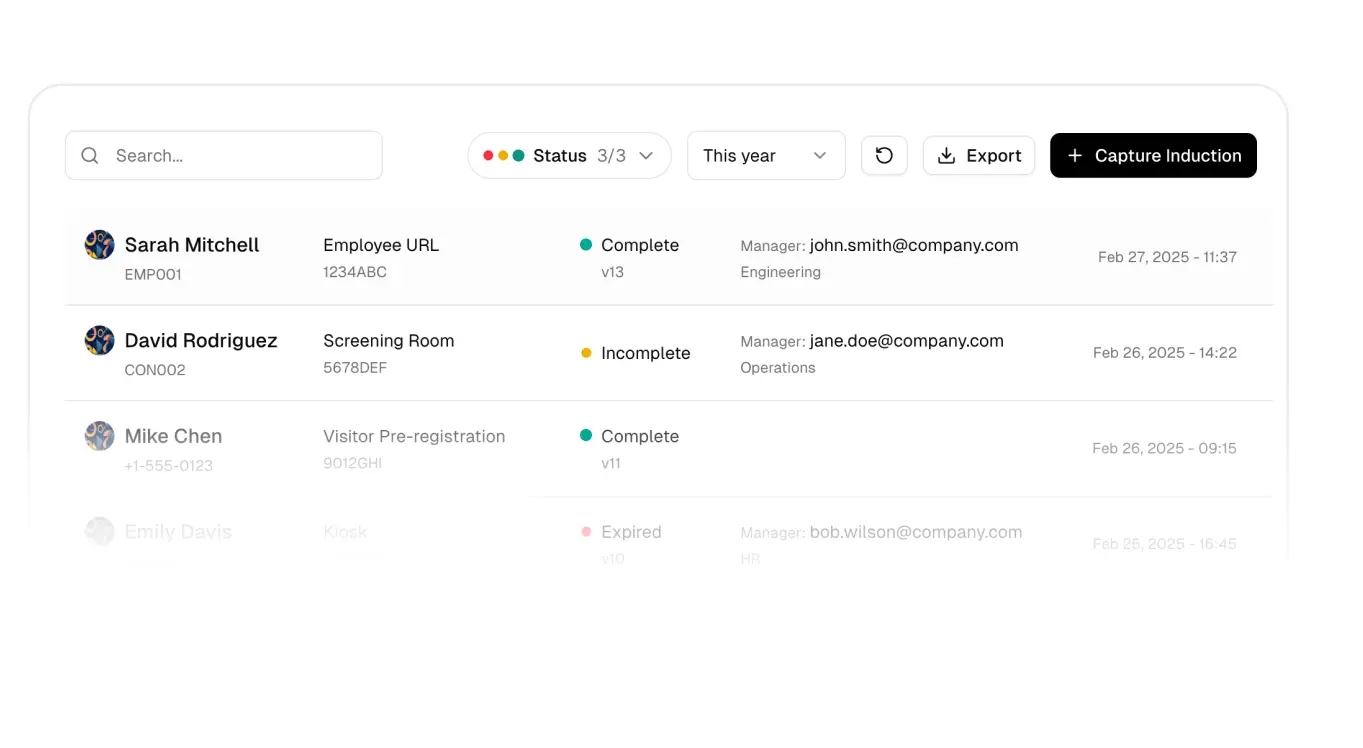This screenshot has height=748, width=1363.
Task: Click the green Complete dot on Mike Chen's row
Action: pos(588,436)
